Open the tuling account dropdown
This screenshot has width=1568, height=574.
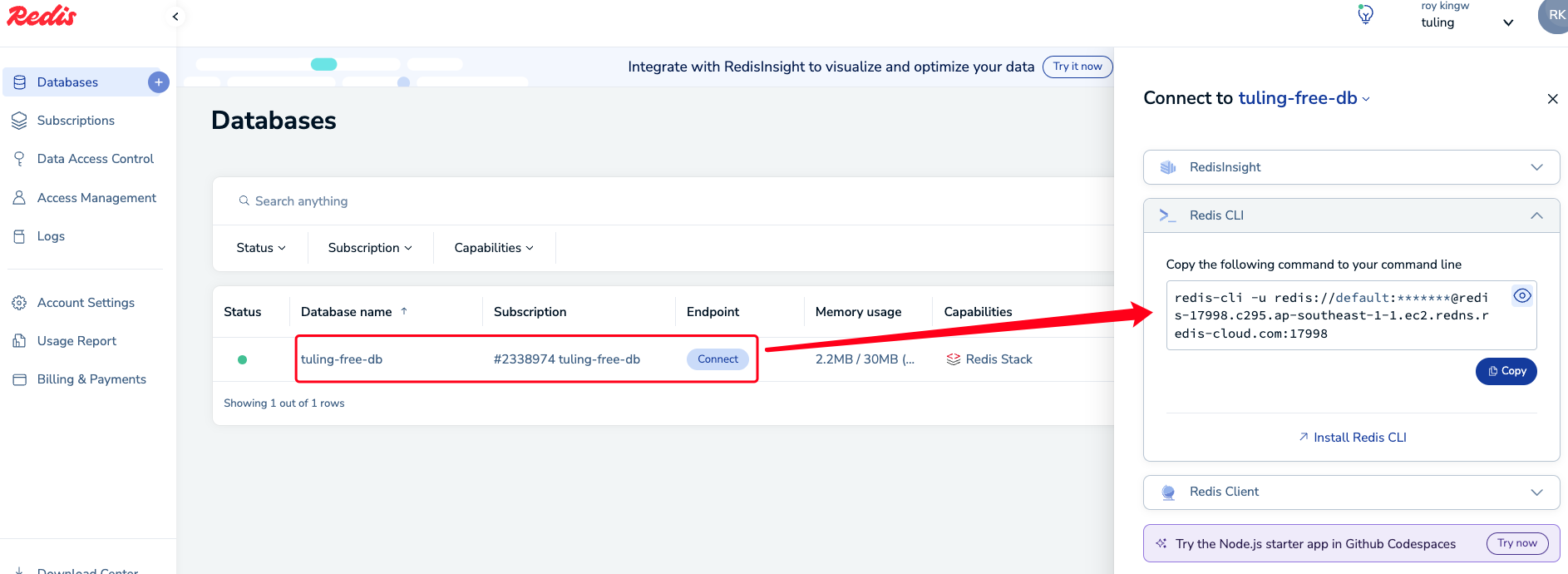(x=1508, y=22)
